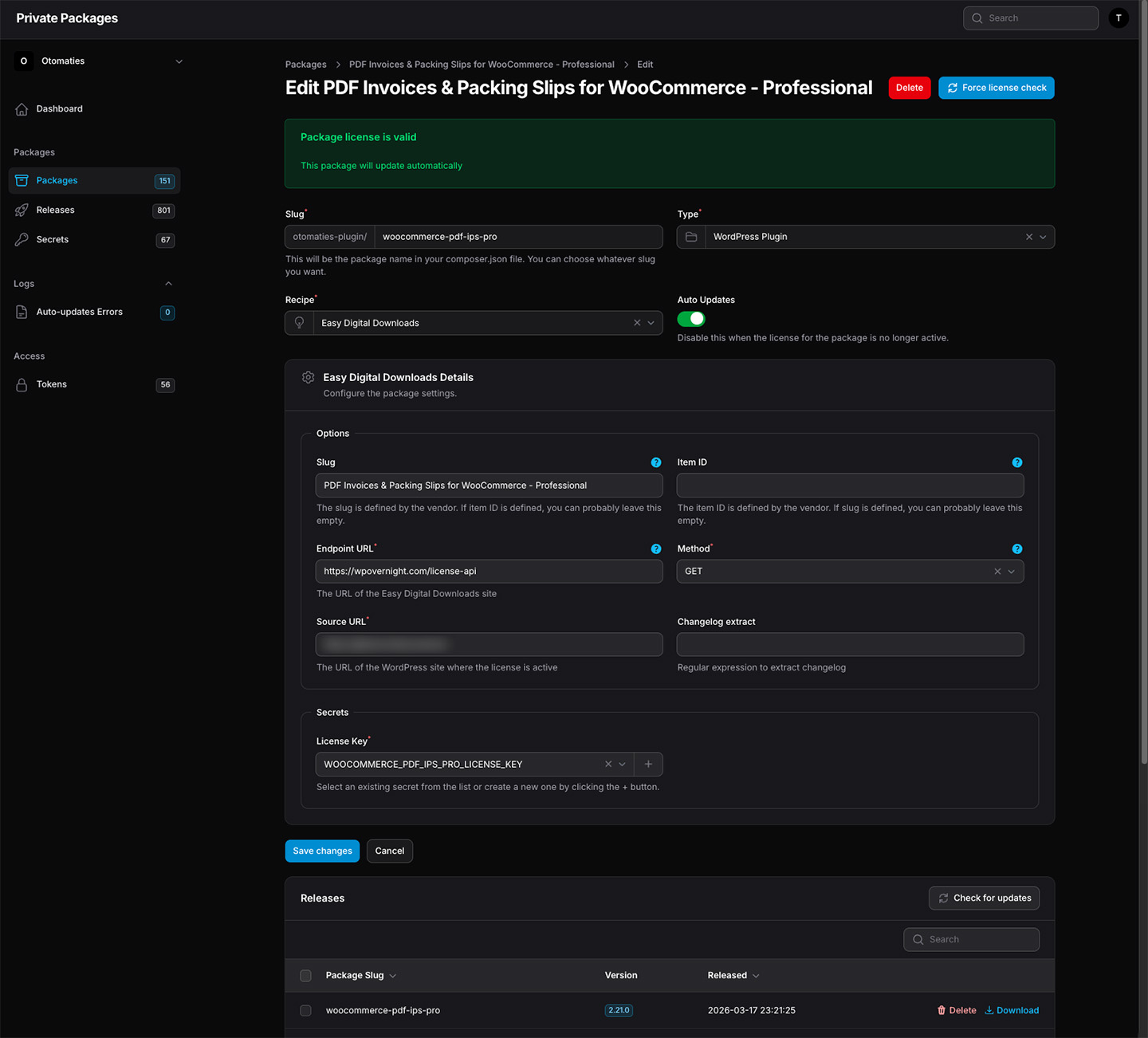Sort by the Package Slug column
The image size is (1148, 1038).
click(360, 976)
